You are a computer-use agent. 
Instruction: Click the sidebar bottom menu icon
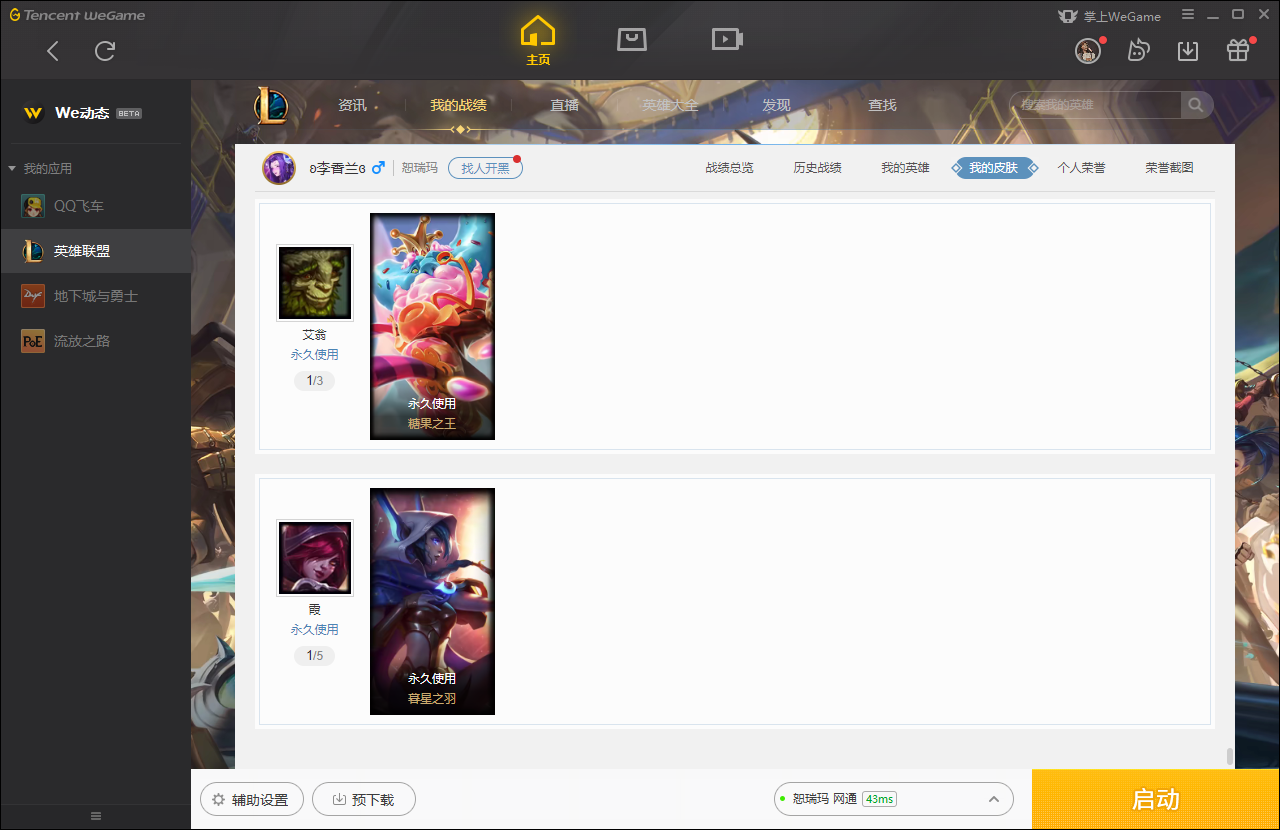96,816
